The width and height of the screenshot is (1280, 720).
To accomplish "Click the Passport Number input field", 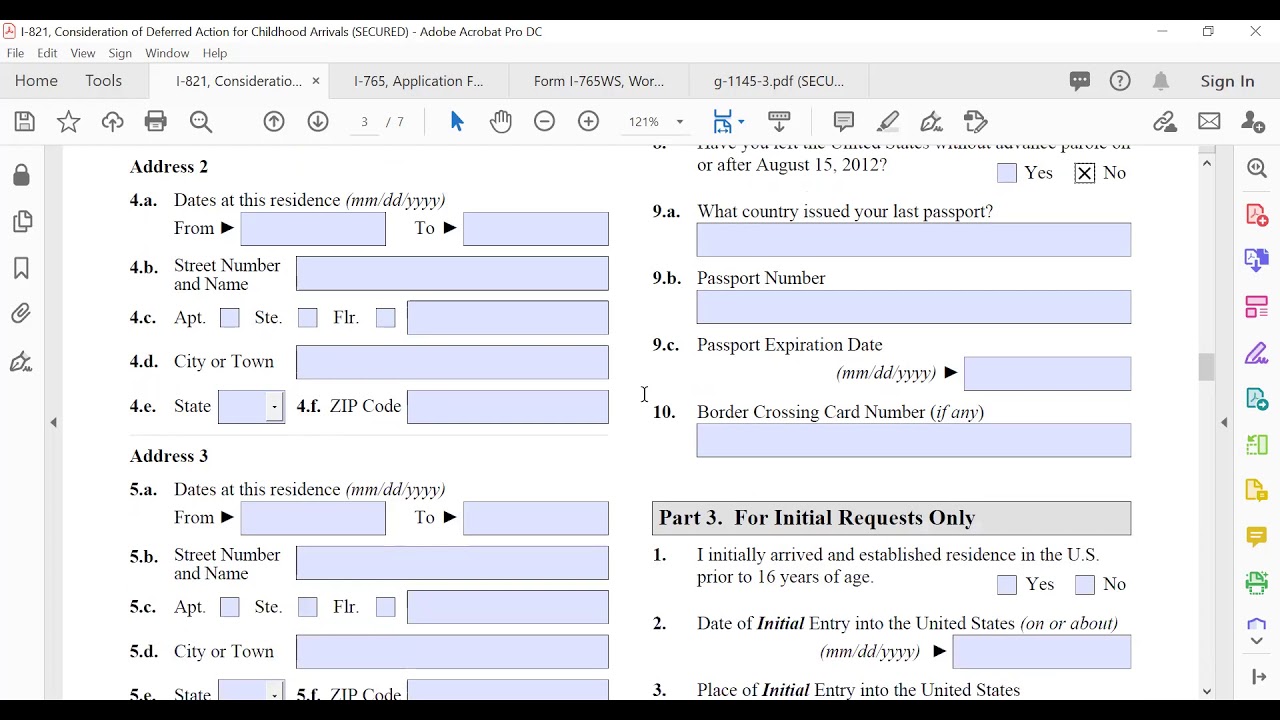I will [x=914, y=307].
